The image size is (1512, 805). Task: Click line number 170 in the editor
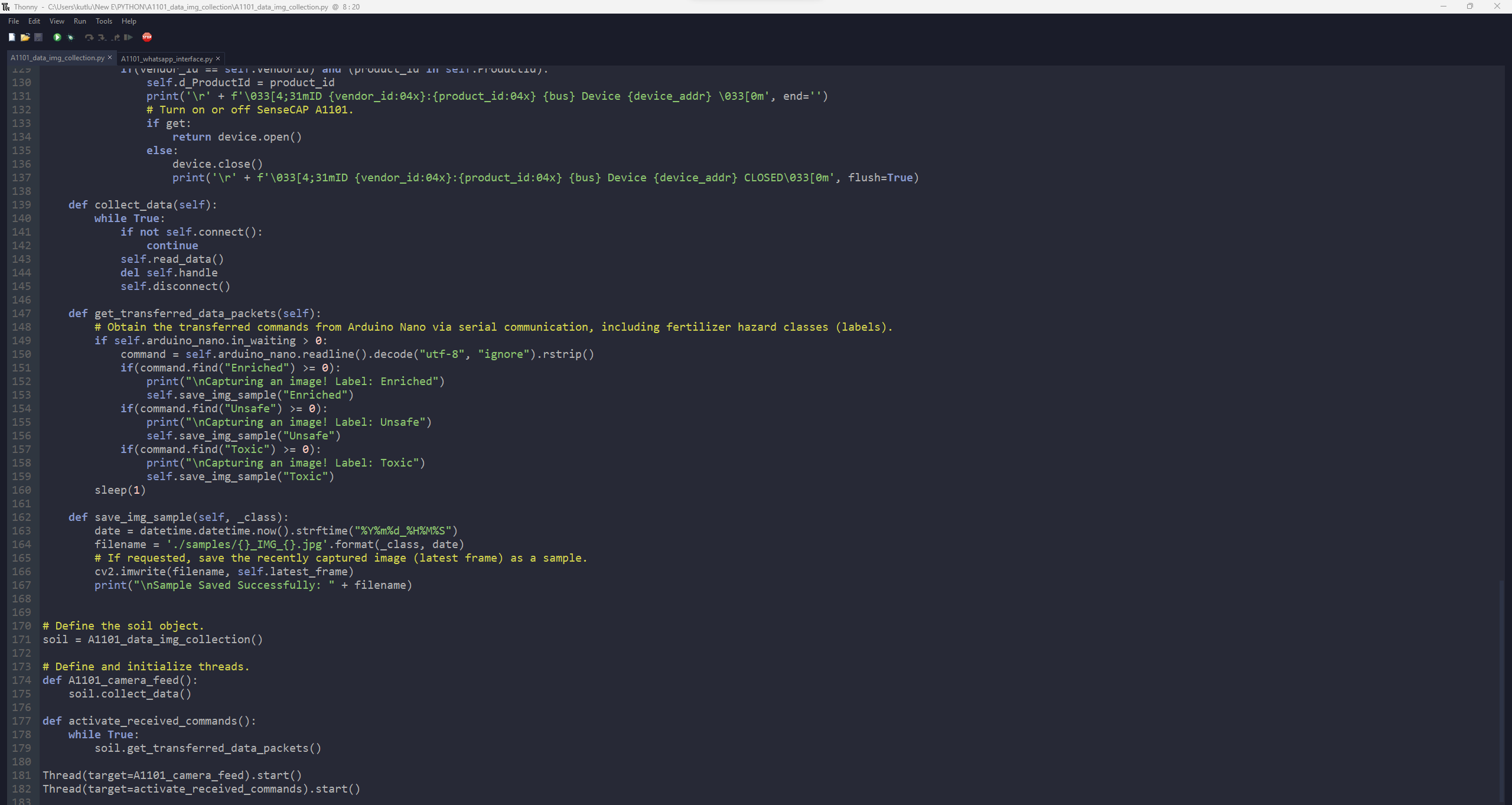(21, 626)
